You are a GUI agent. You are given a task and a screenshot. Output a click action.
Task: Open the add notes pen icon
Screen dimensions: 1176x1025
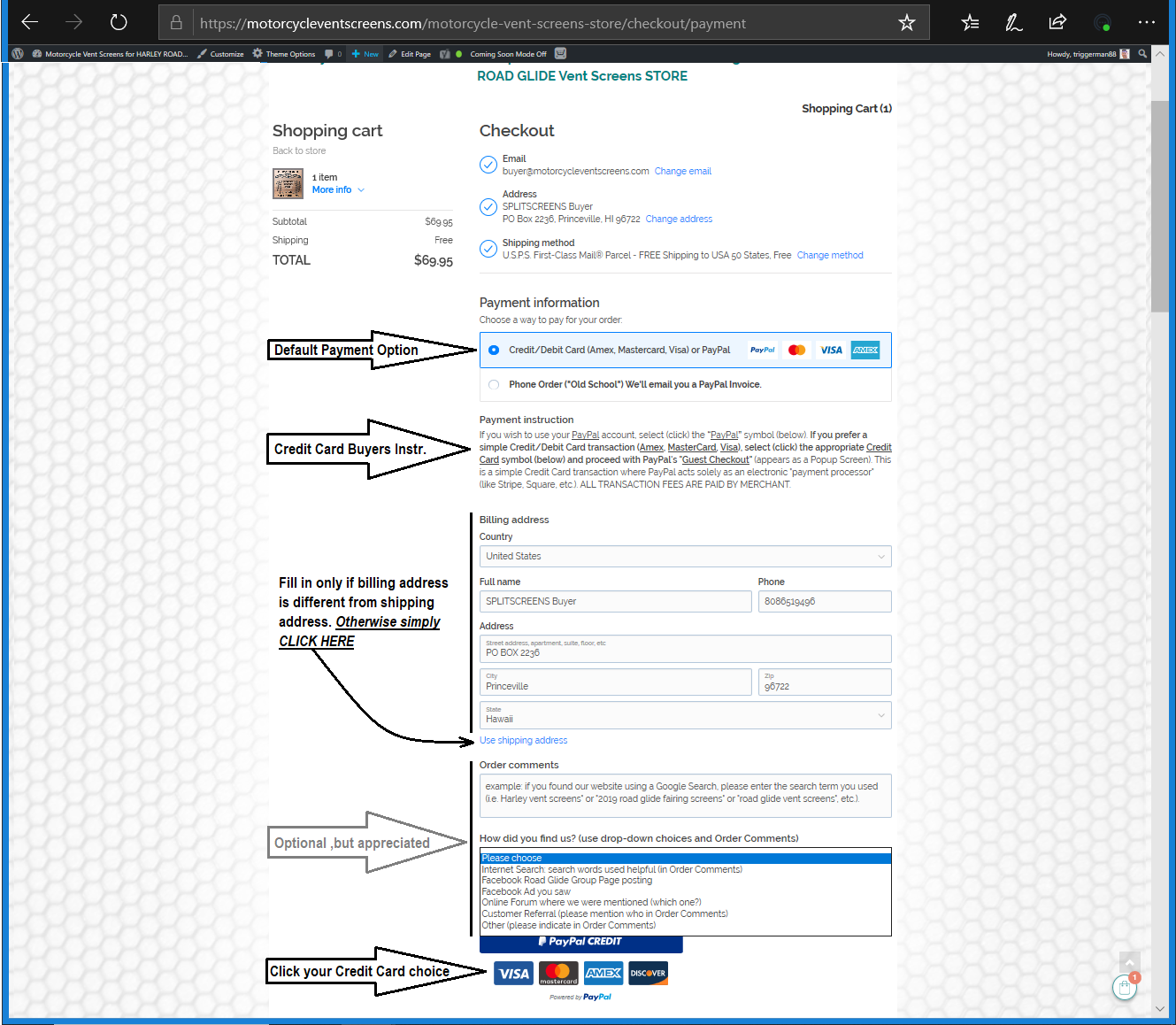(1014, 23)
